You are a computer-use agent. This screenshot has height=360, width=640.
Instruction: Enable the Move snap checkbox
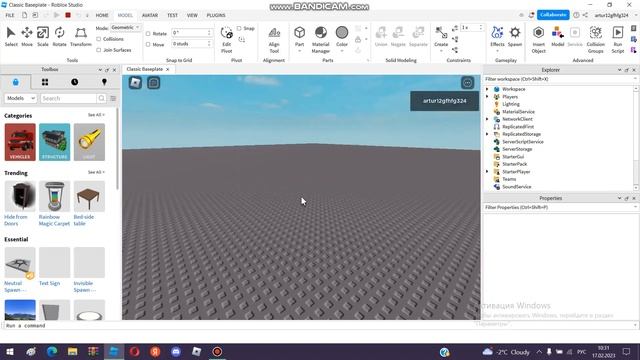(148, 44)
